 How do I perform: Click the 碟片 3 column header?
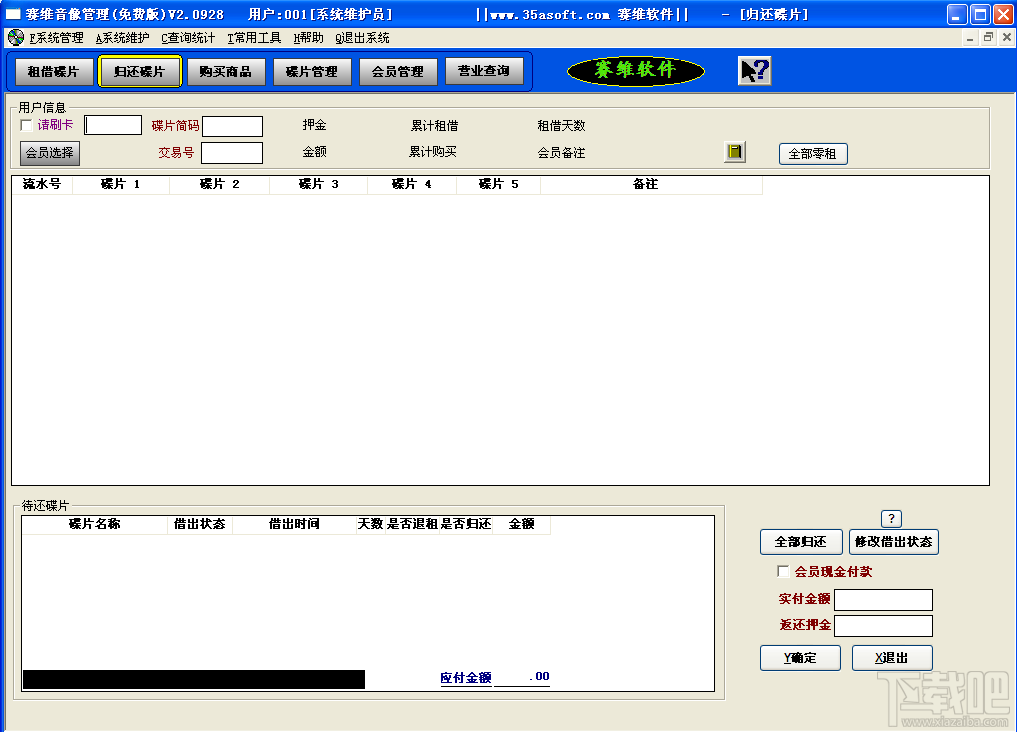(x=318, y=184)
